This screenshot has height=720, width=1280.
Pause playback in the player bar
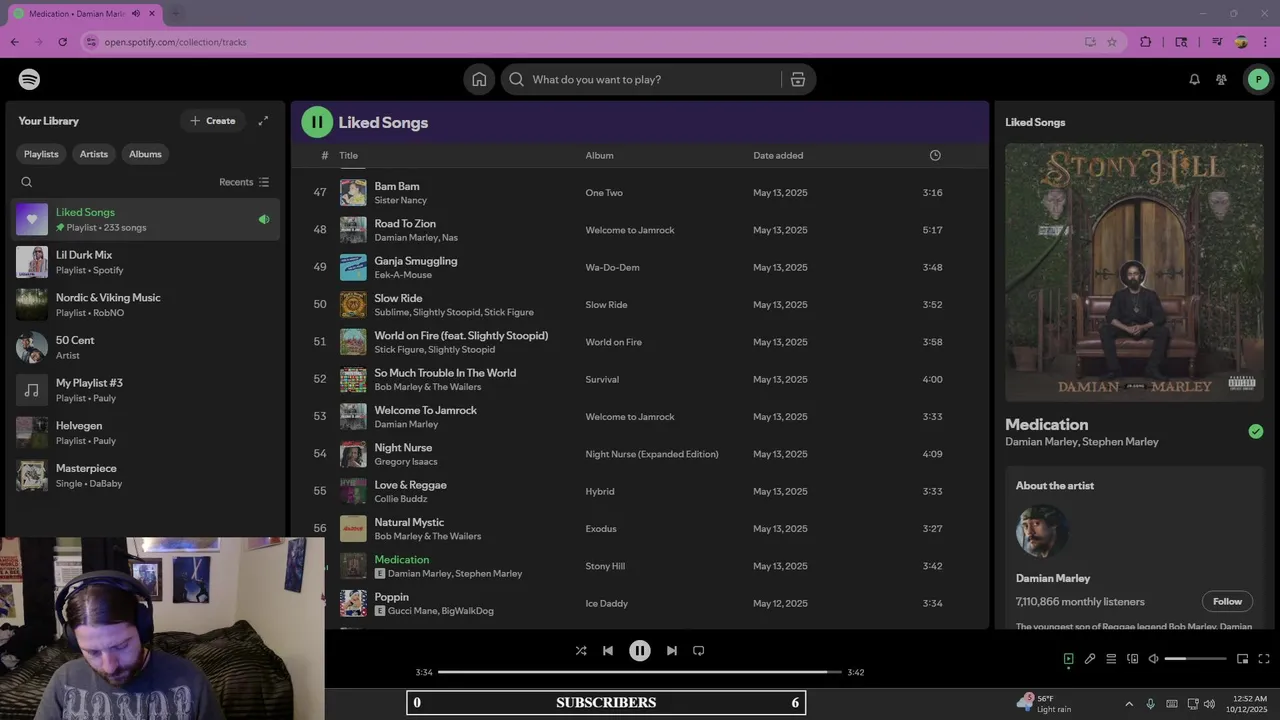coord(640,650)
